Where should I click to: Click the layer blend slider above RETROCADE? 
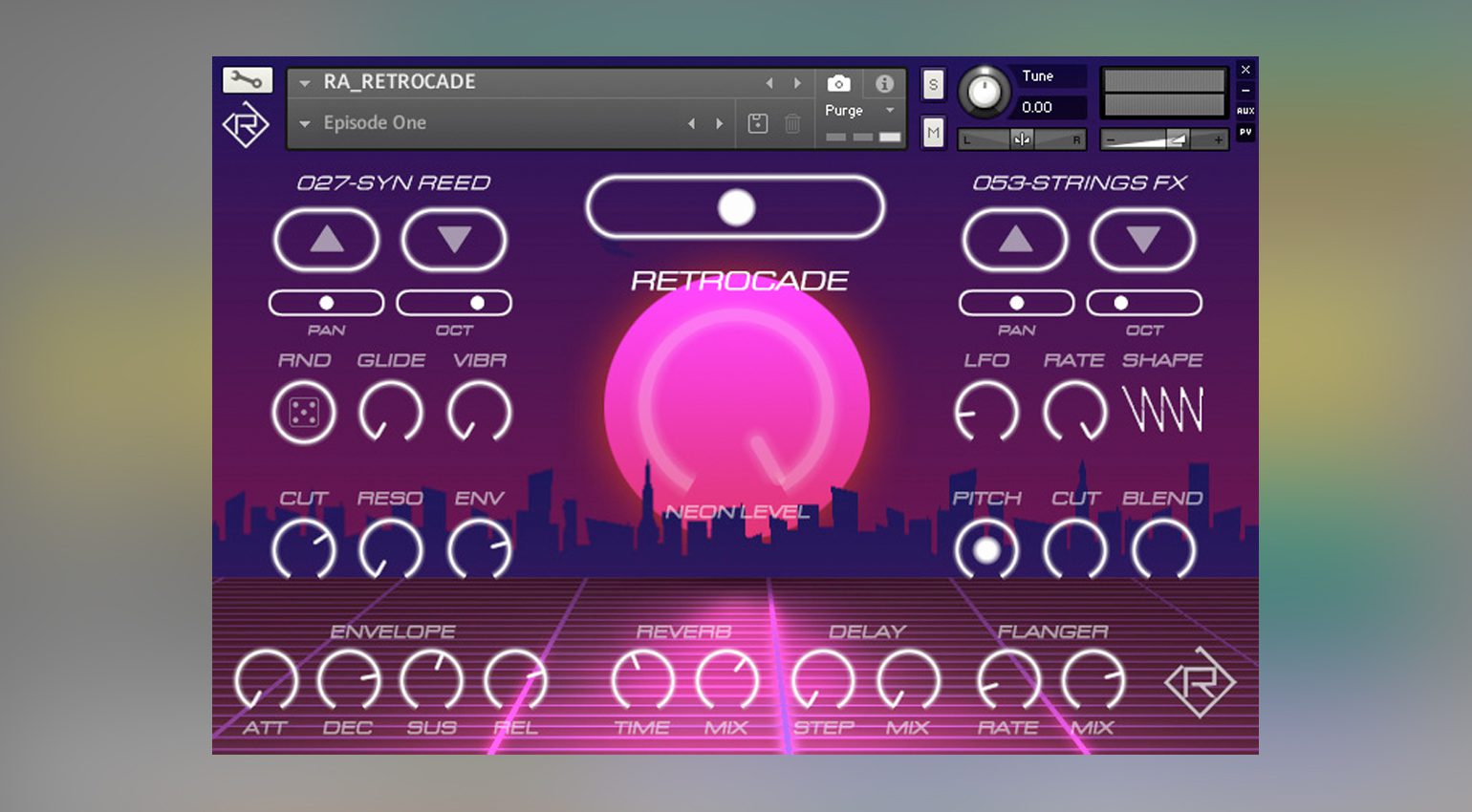point(735,207)
